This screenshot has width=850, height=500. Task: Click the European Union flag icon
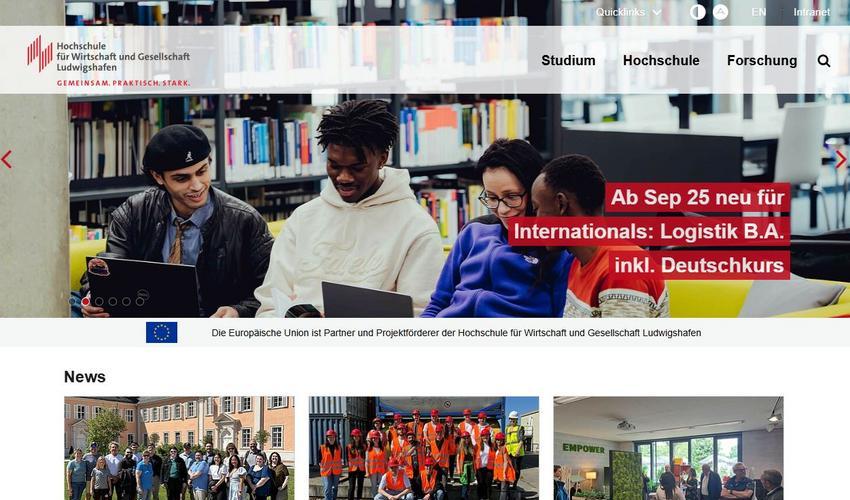162,332
